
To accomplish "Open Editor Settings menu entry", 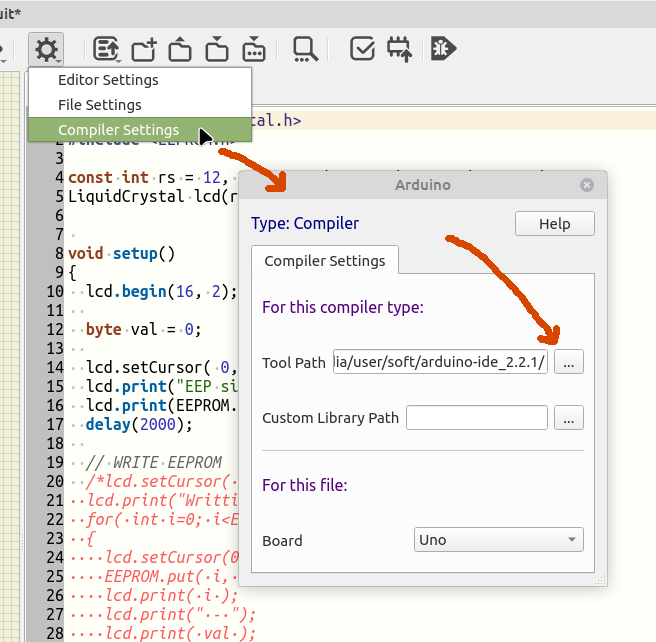I will pos(108,80).
